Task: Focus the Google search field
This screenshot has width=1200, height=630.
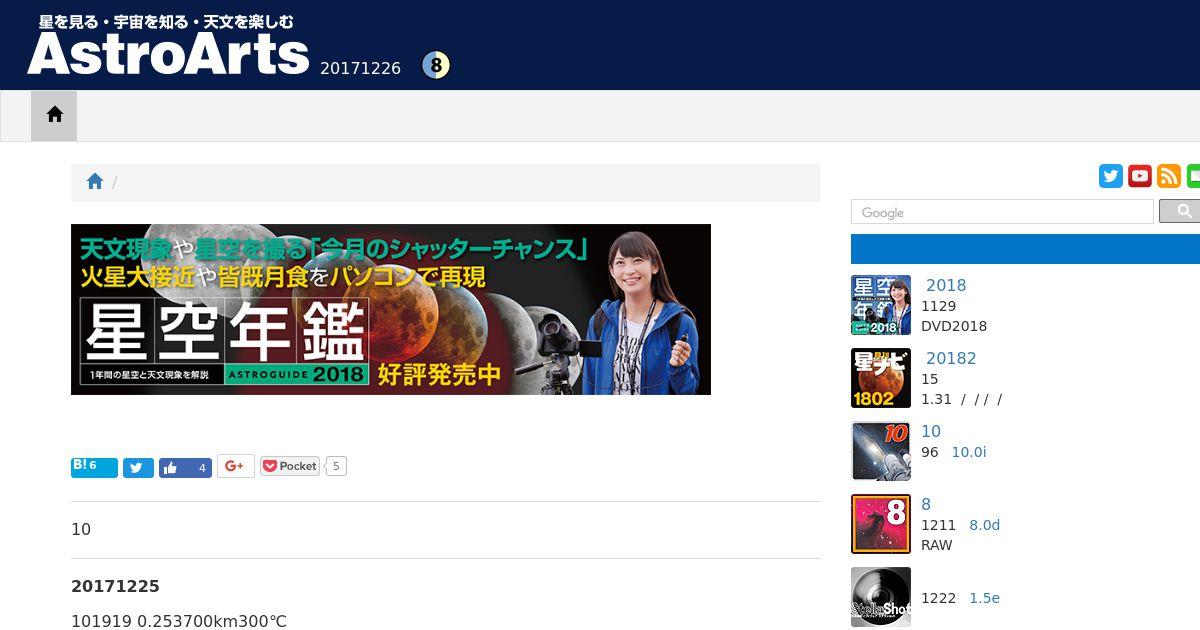Action: (1002, 212)
